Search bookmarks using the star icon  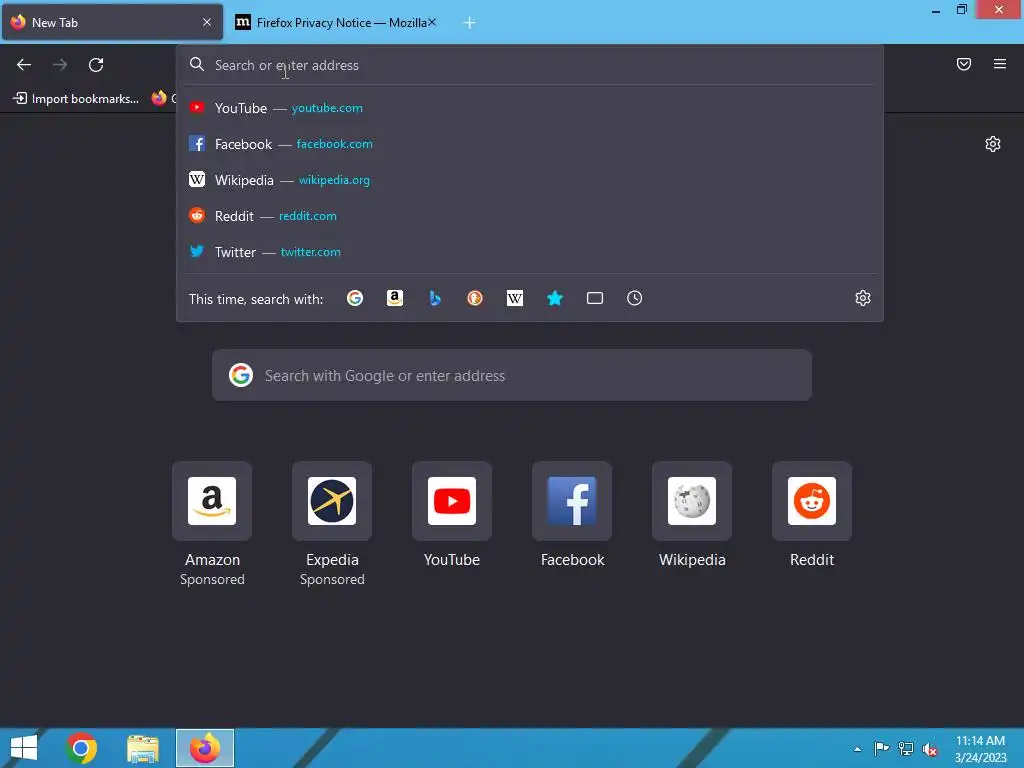(554, 298)
